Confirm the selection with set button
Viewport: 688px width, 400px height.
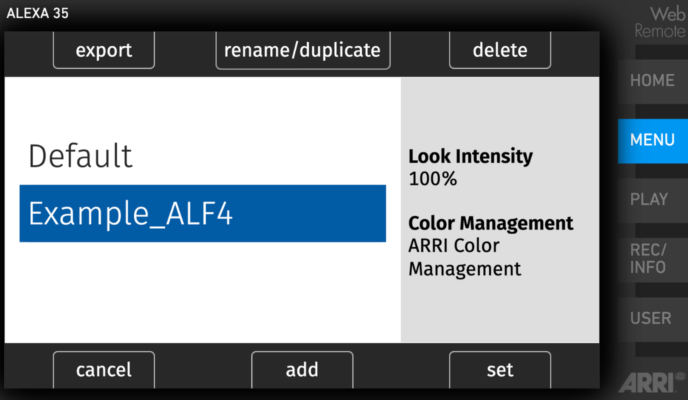point(500,369)
